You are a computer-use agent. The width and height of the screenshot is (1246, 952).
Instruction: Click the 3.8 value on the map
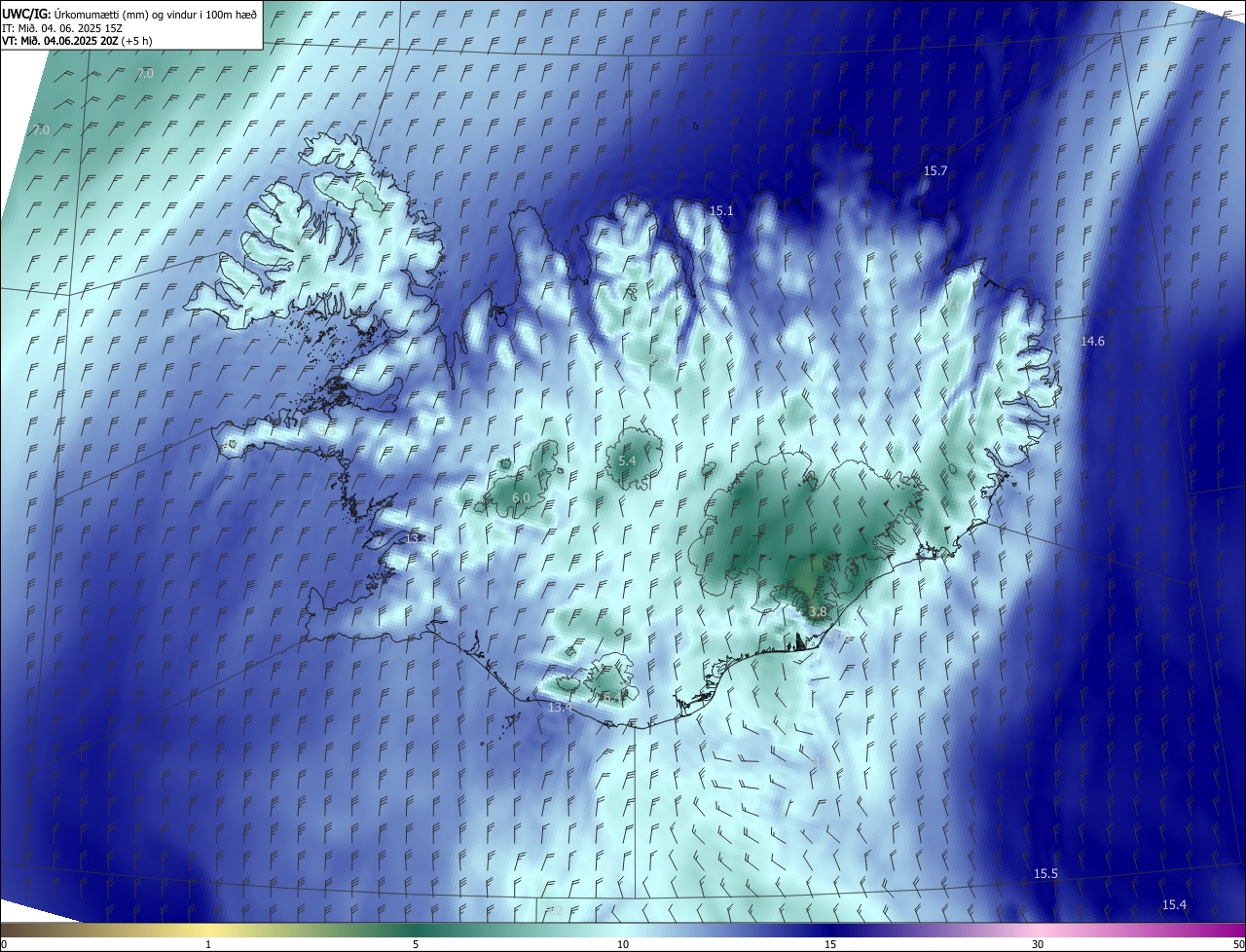click(x=818, y=612)
